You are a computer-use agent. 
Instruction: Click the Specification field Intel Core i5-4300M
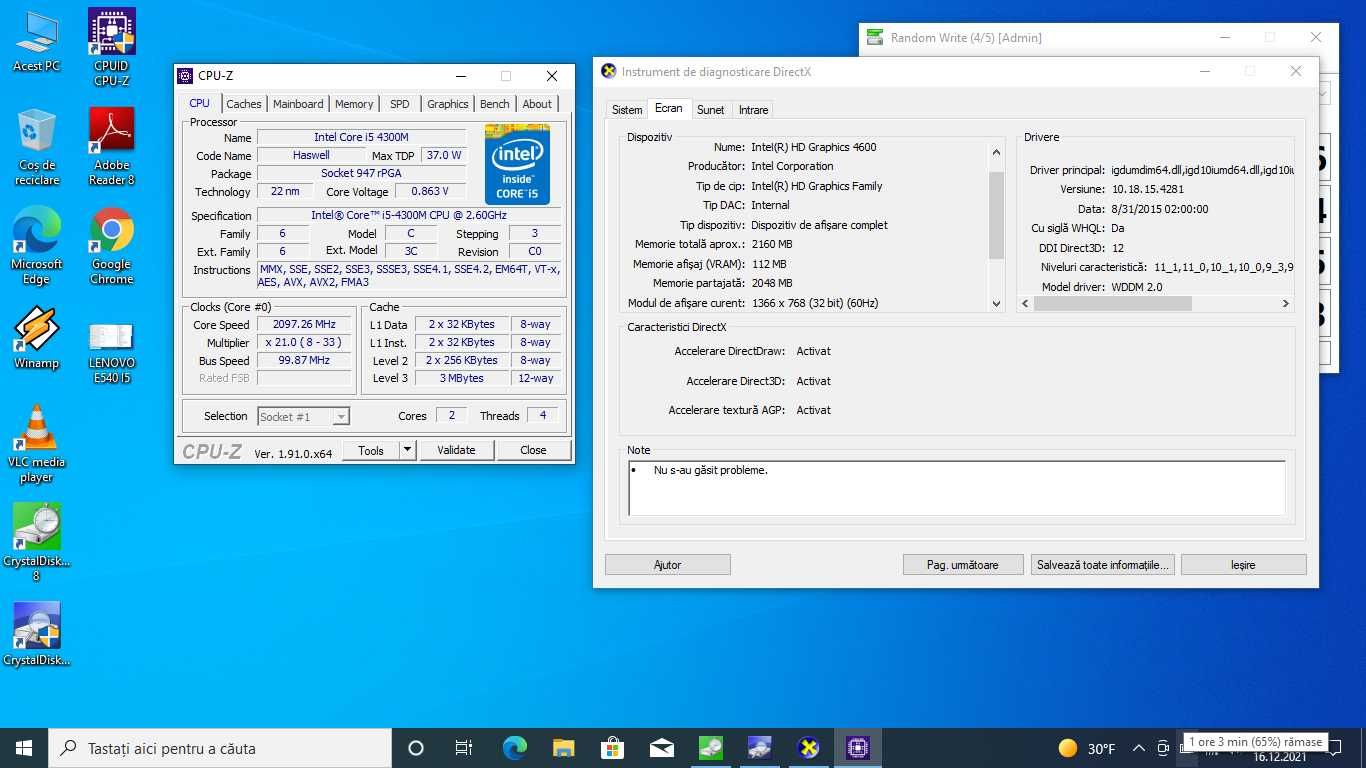click(409, 216)
